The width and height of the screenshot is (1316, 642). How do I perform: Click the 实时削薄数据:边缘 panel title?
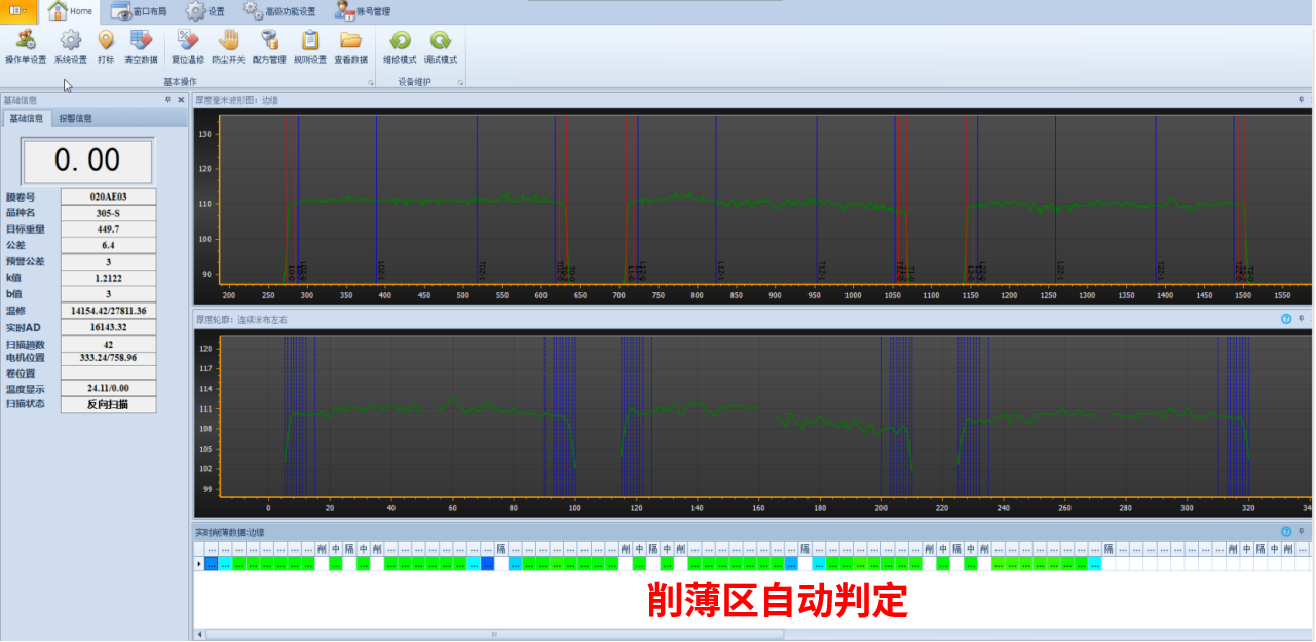(229, 532)
